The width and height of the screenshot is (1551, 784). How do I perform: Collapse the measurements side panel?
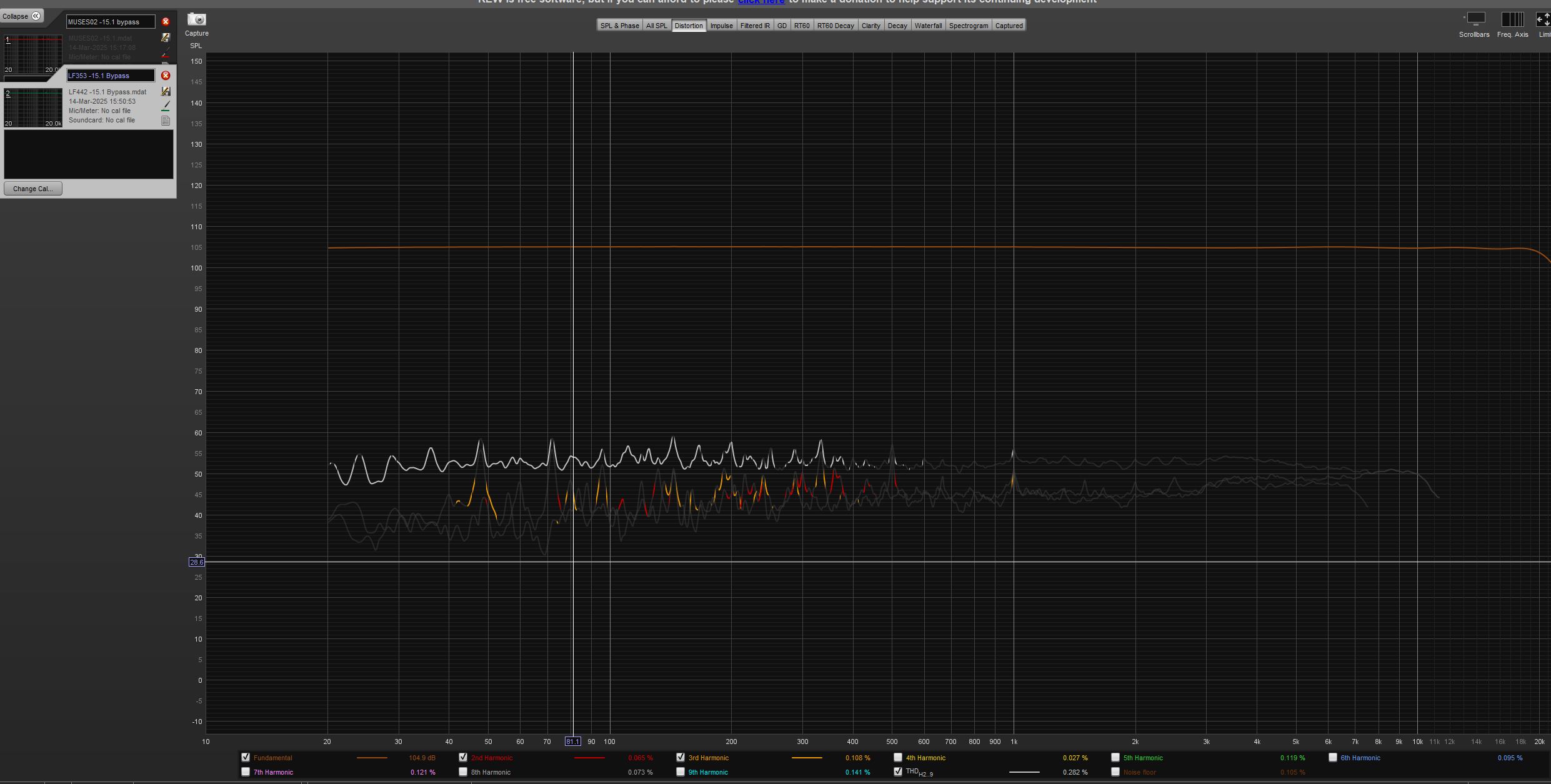(22, 16)
